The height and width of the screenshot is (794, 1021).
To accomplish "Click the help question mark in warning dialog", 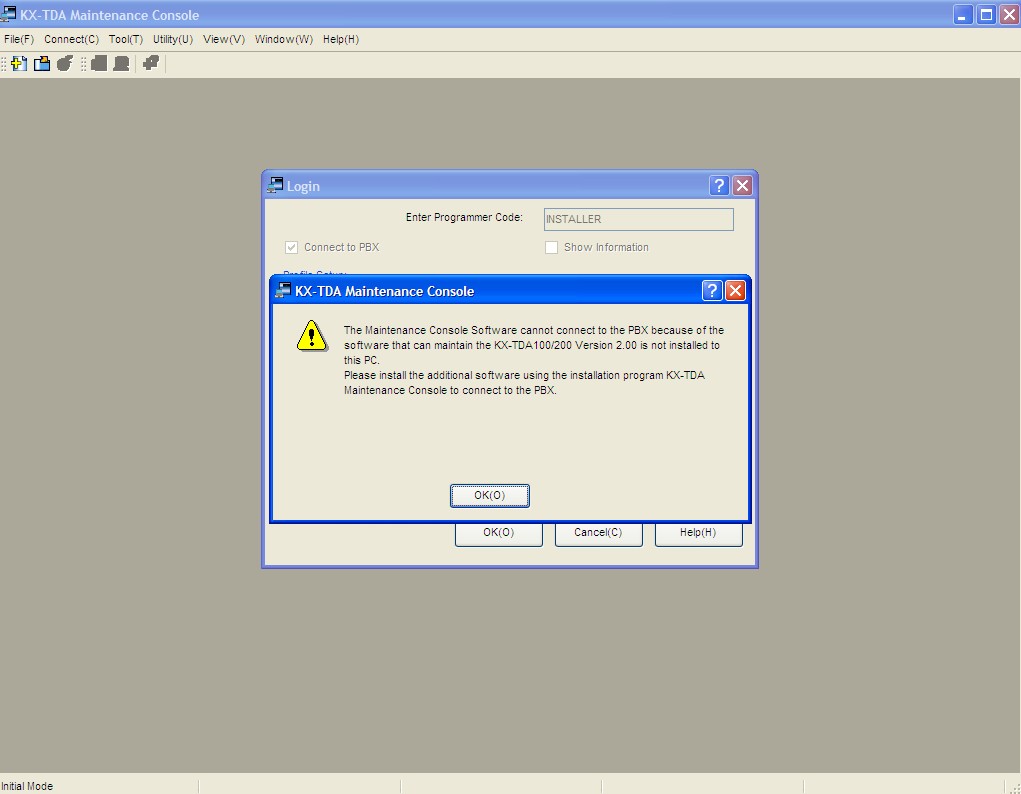I will point(712,291).
